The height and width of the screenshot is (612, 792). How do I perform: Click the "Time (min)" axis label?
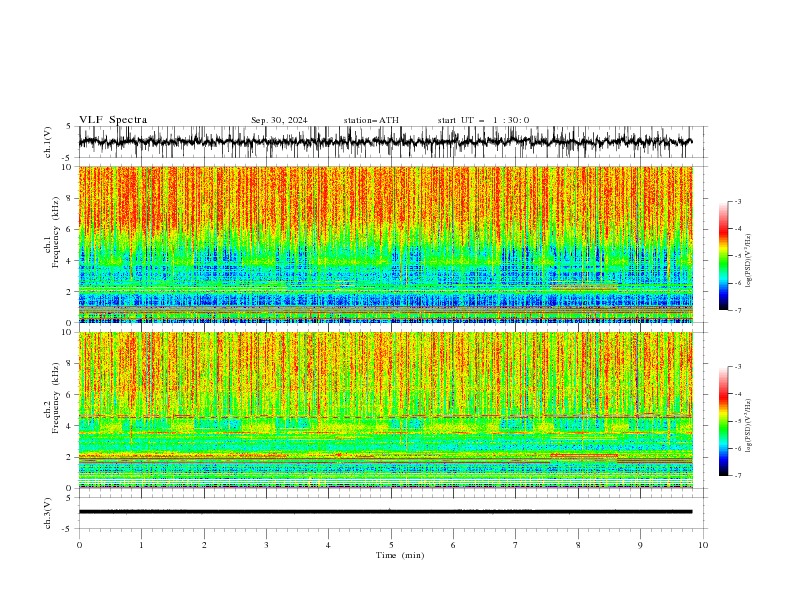(x=400, y=555)
